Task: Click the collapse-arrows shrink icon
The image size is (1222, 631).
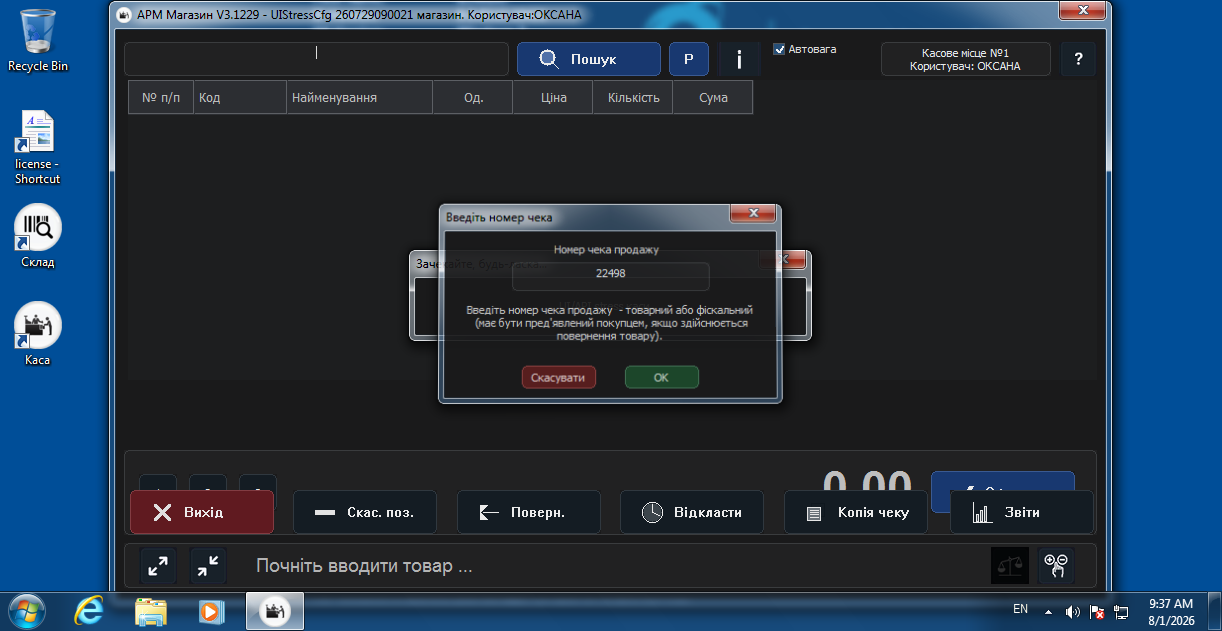Action: (x=208, y=566)
